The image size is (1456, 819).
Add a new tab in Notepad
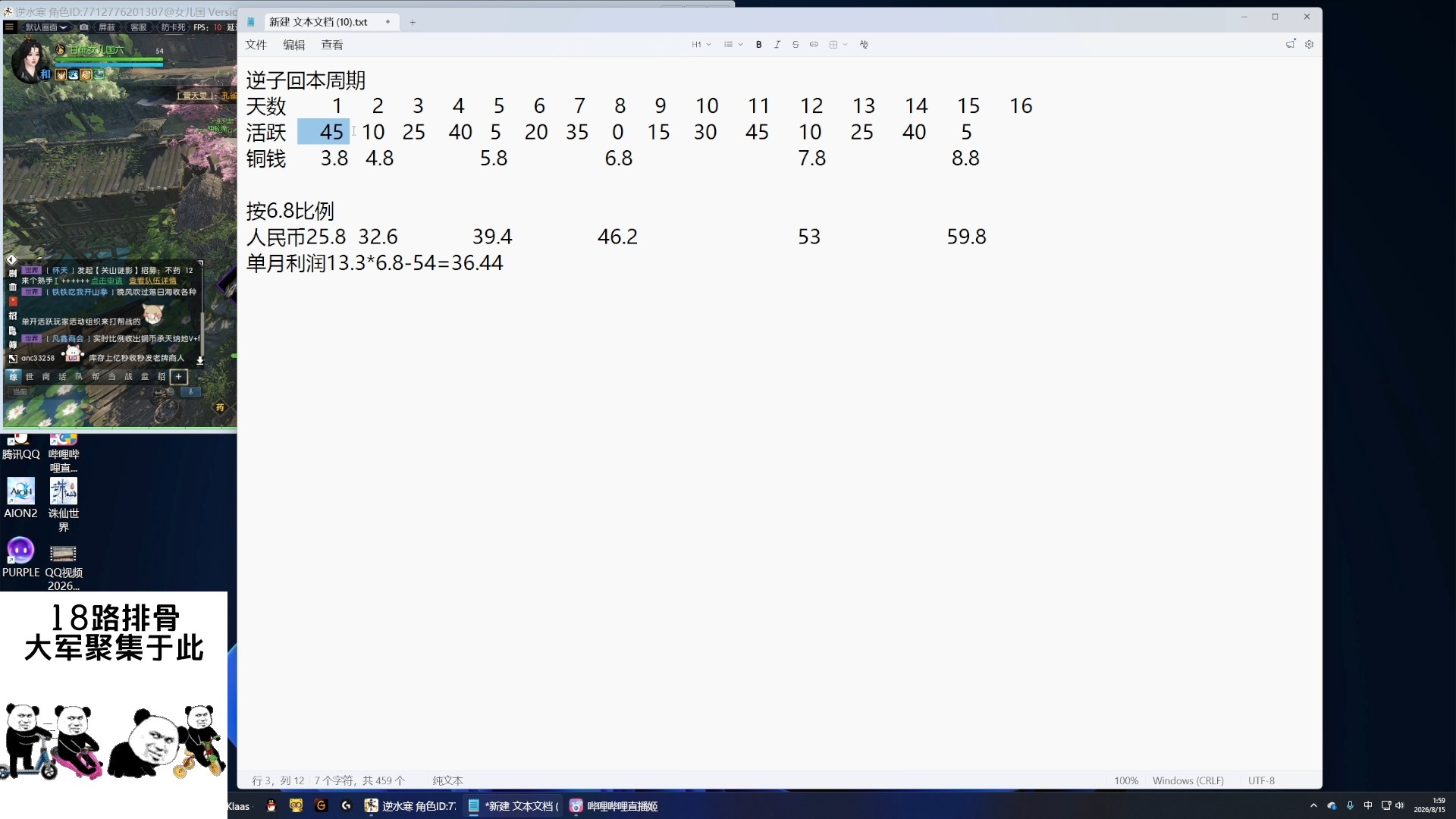(x=413, y=22)
